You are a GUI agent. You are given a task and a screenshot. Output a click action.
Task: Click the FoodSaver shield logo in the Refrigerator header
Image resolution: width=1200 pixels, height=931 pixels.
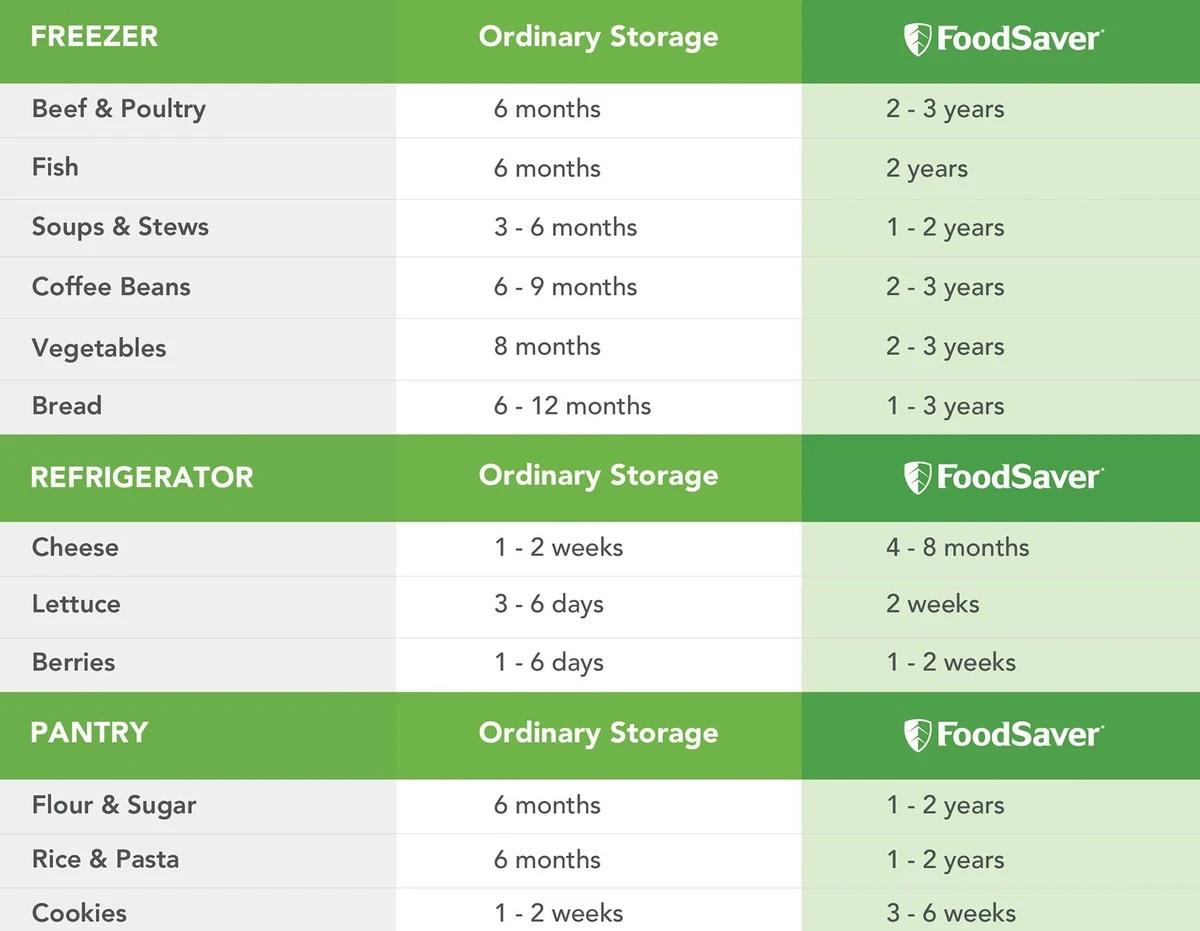coord(917,477)
